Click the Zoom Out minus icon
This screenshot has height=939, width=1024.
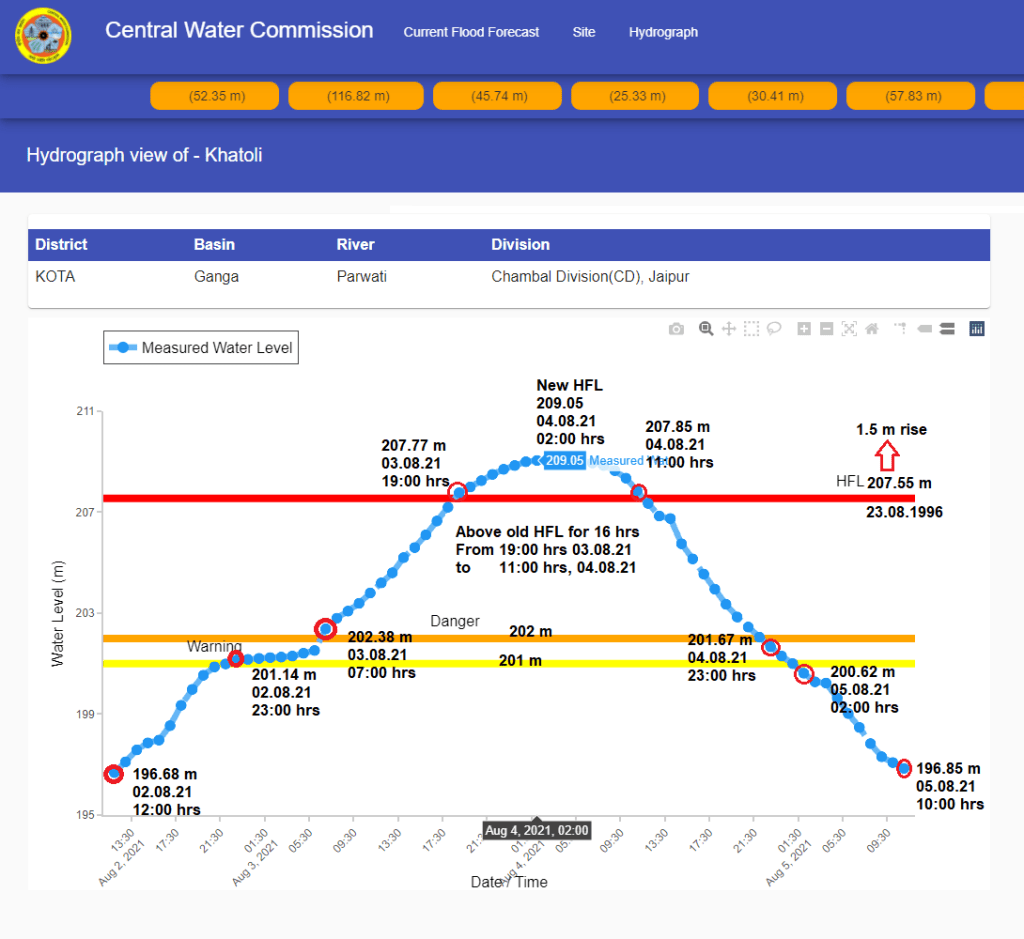tap(826, 329)
